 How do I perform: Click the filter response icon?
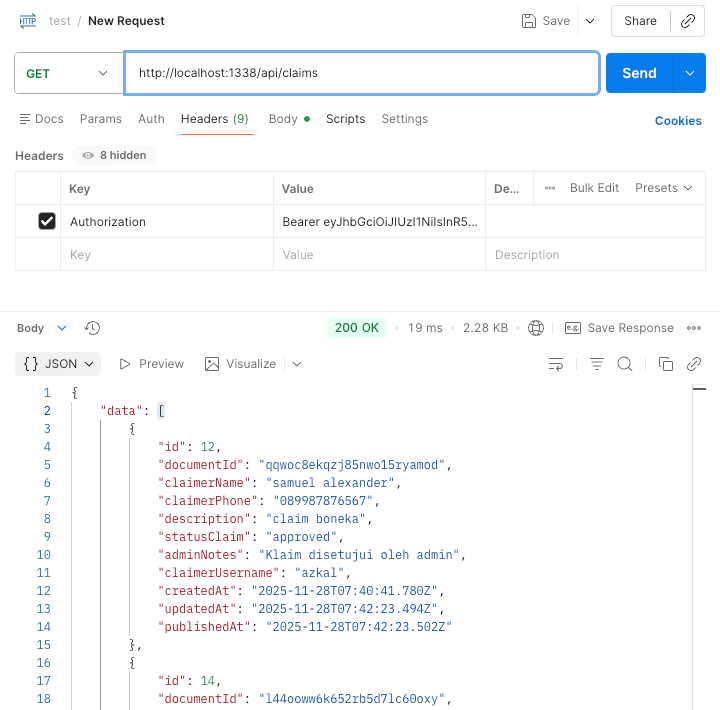tap(597, 364)
